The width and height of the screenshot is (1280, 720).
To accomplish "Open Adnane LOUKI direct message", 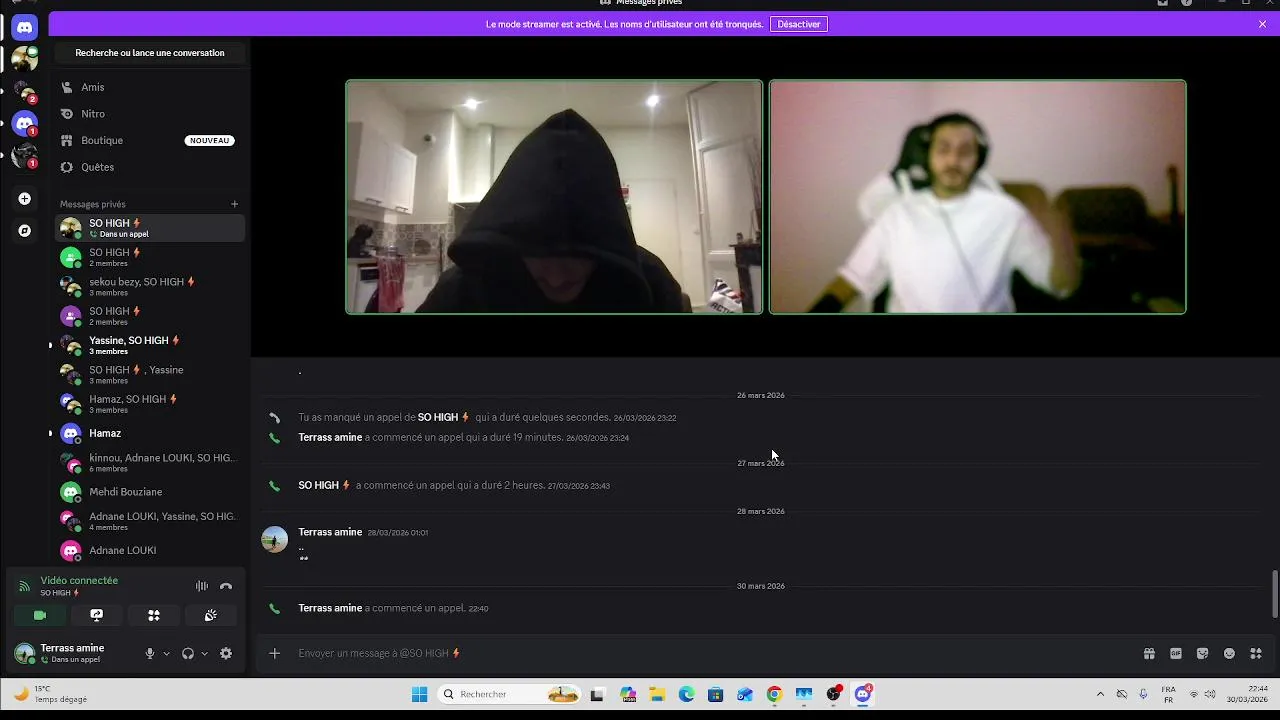I will click(150, 550).
